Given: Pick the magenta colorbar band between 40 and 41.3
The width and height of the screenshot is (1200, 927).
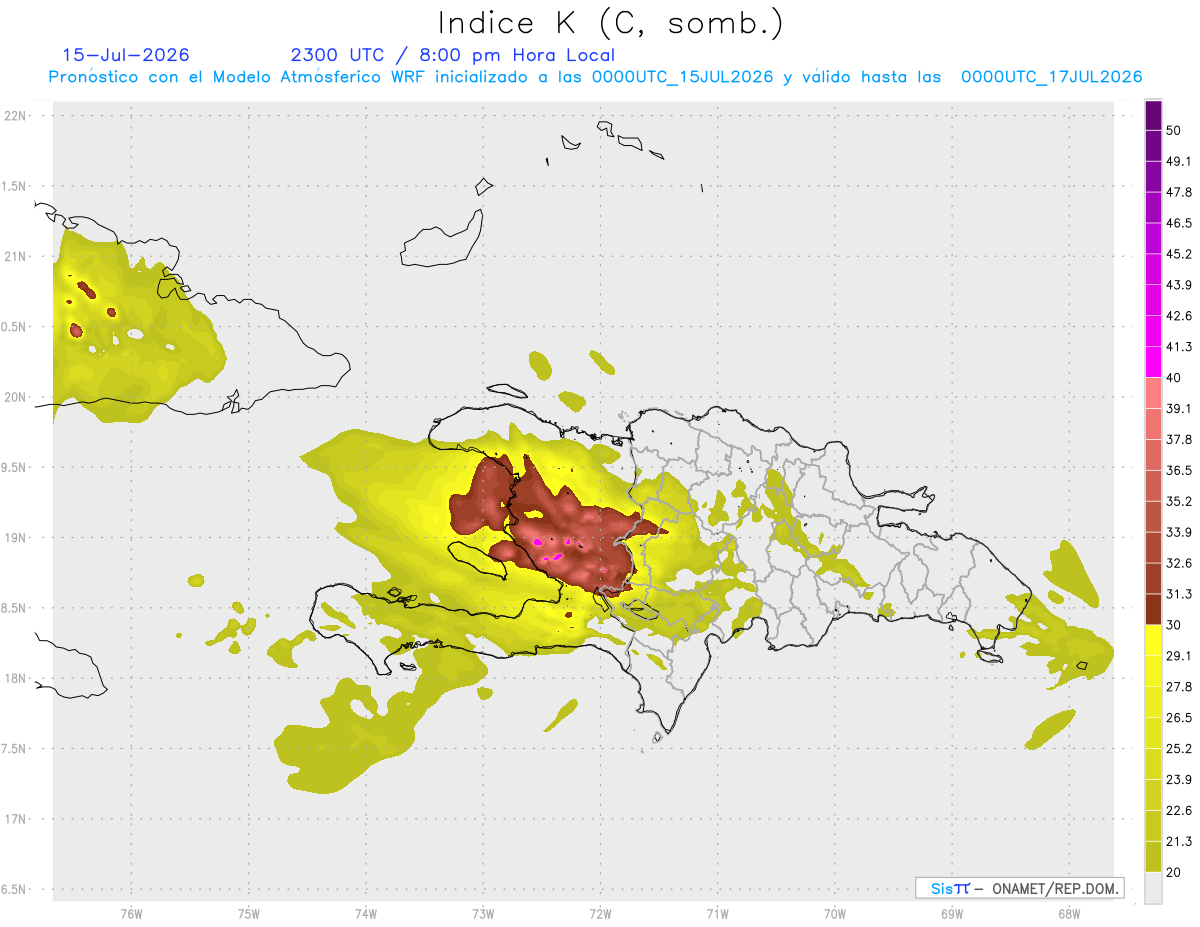Looking at the screenshot, I should [x=1154, y=362].
